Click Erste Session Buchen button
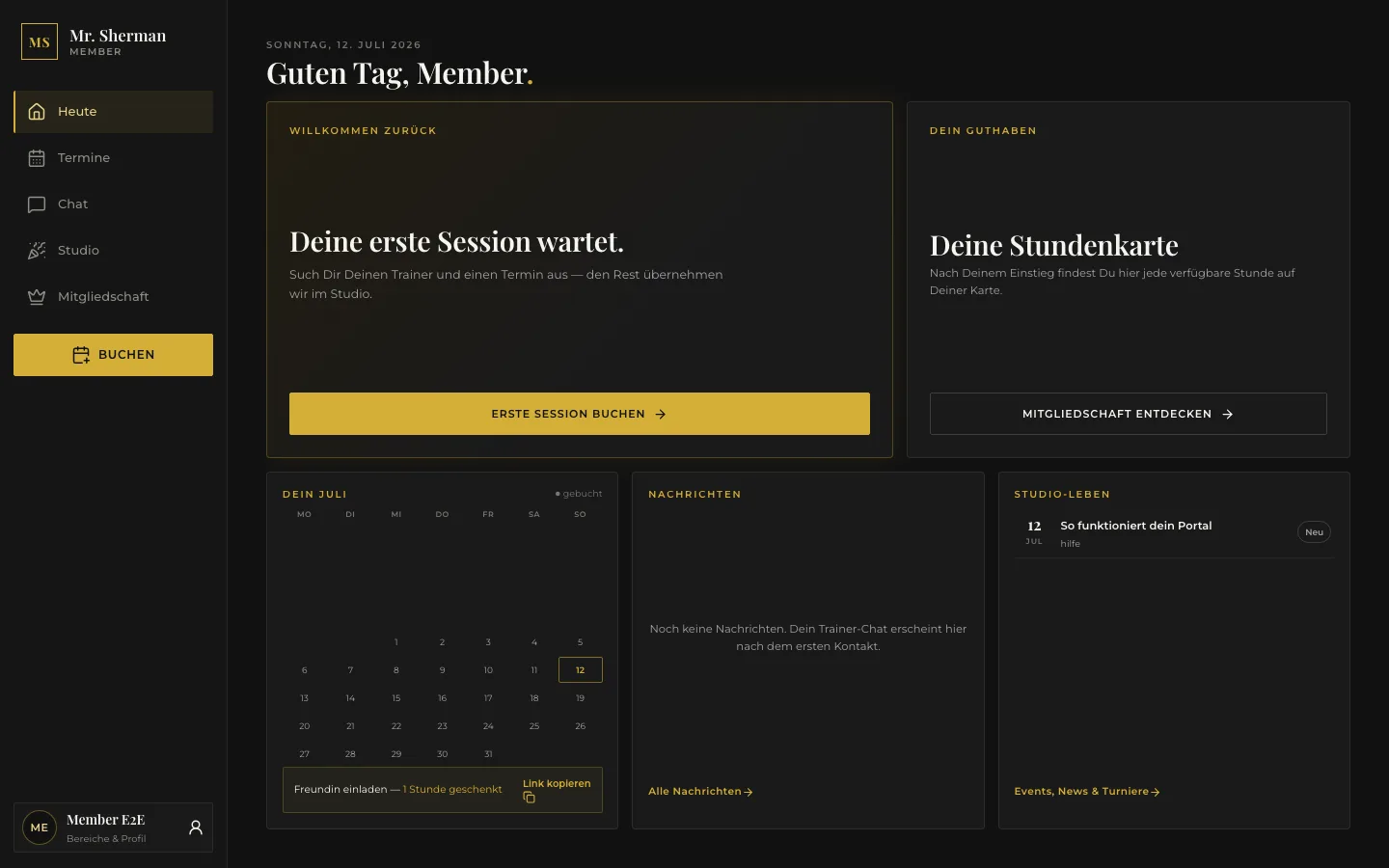 [x=580, y=414]
